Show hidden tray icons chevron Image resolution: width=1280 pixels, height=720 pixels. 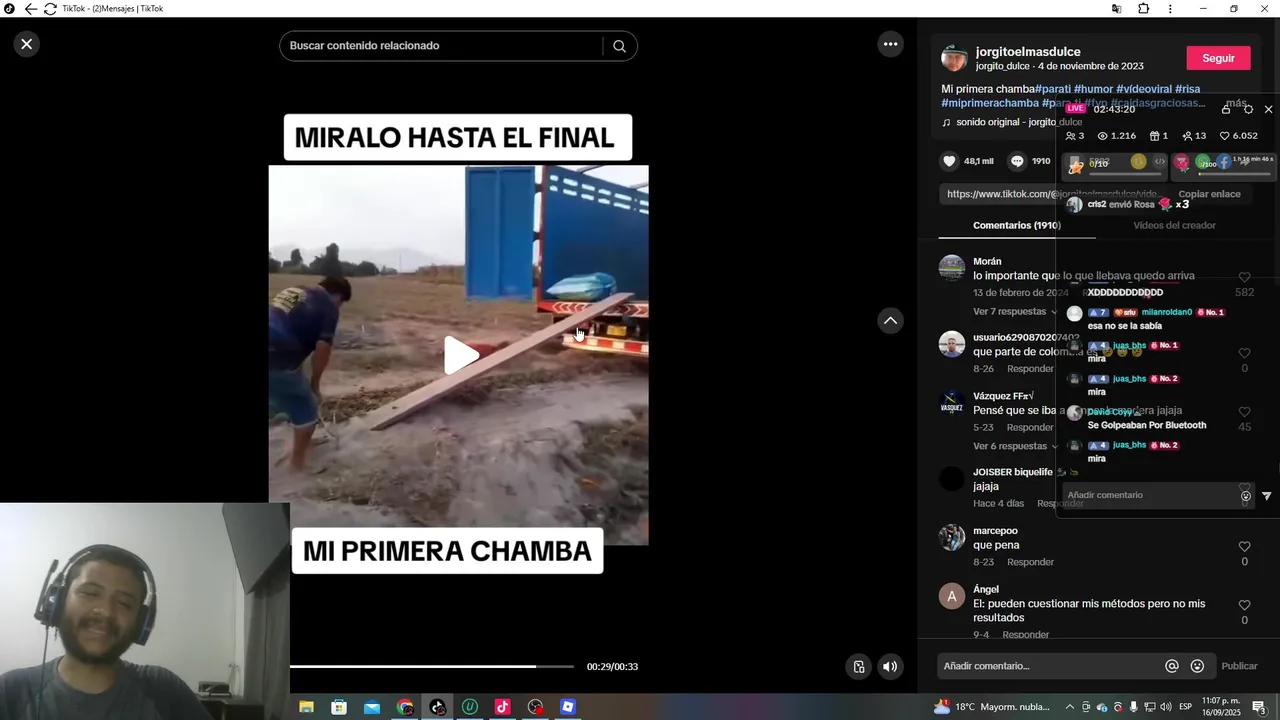1070,707
